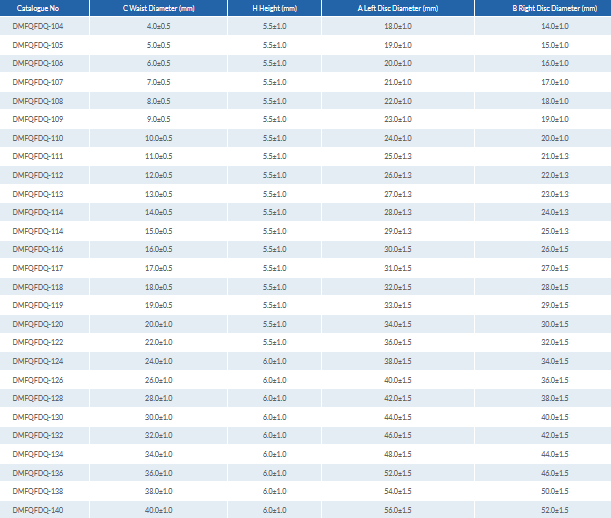Click the height value in DMFQFDQ-126 row
This screenshot has width=611, height=518.
tap(275, 379)
